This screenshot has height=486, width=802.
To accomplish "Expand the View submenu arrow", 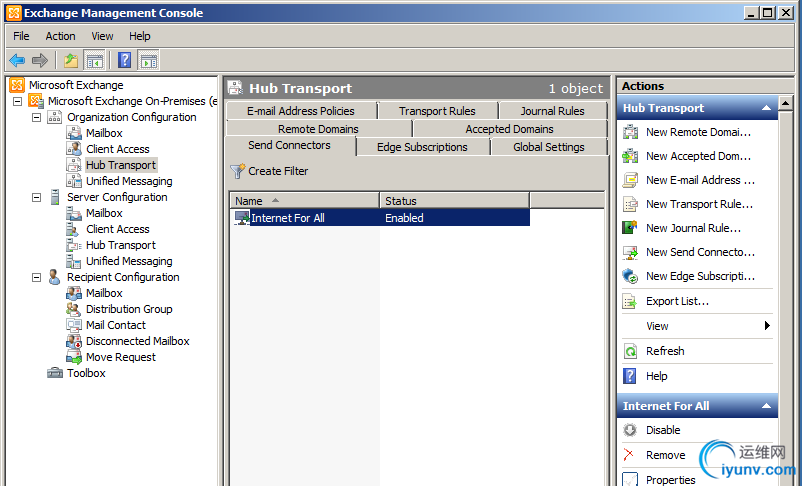I will [767, 326].
